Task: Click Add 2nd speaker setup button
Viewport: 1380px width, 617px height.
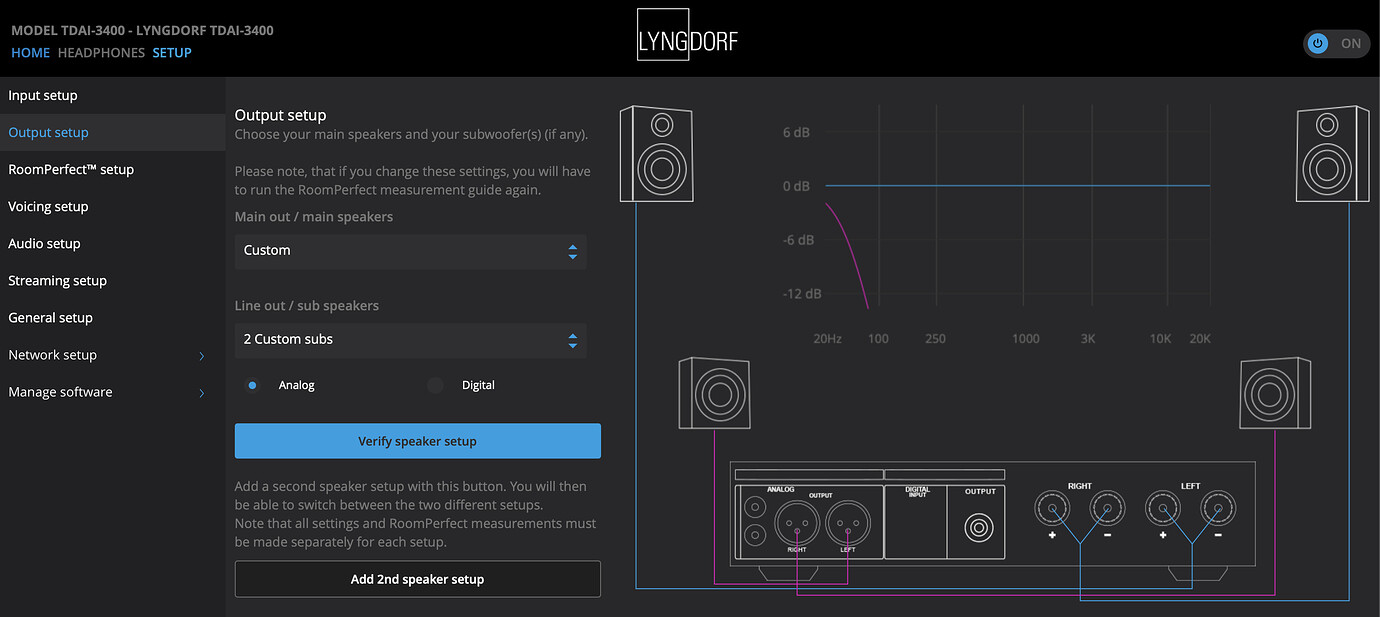Action: (x=417, y=579)
